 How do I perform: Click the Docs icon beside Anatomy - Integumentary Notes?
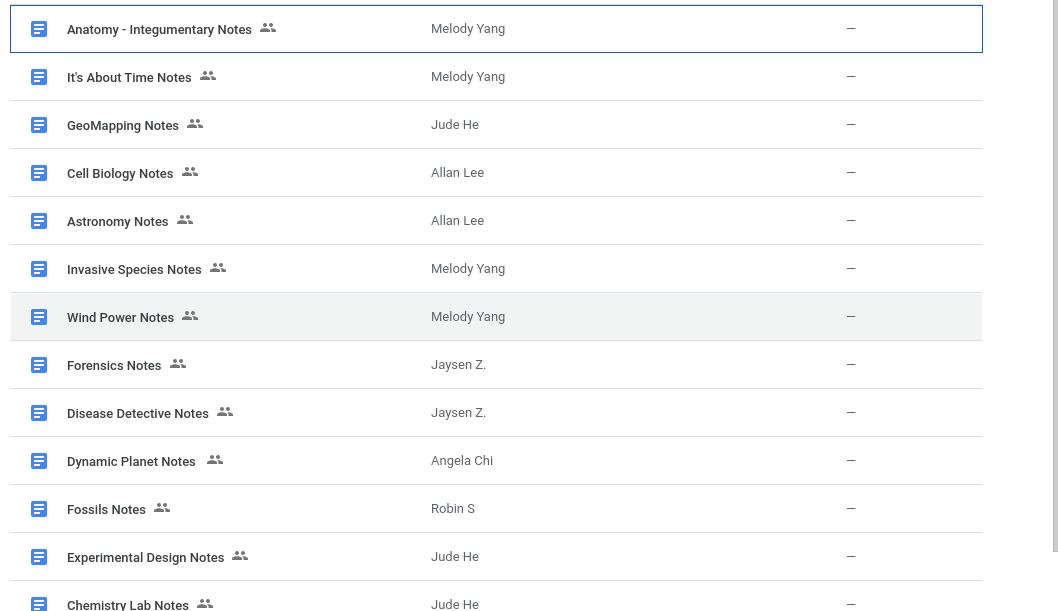click(x=39, y=29)
